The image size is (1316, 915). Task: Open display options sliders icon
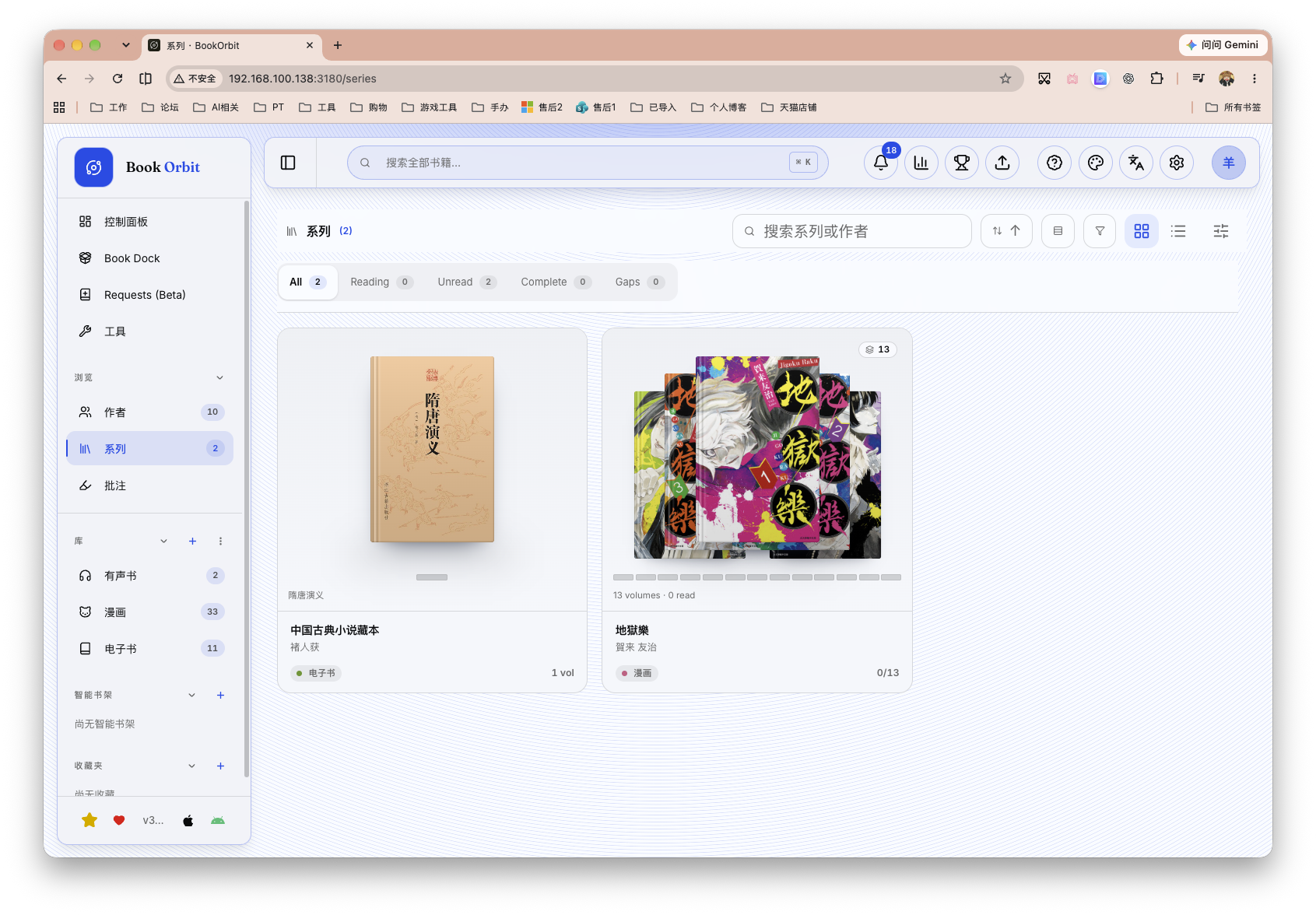(x=1221, y=231)
